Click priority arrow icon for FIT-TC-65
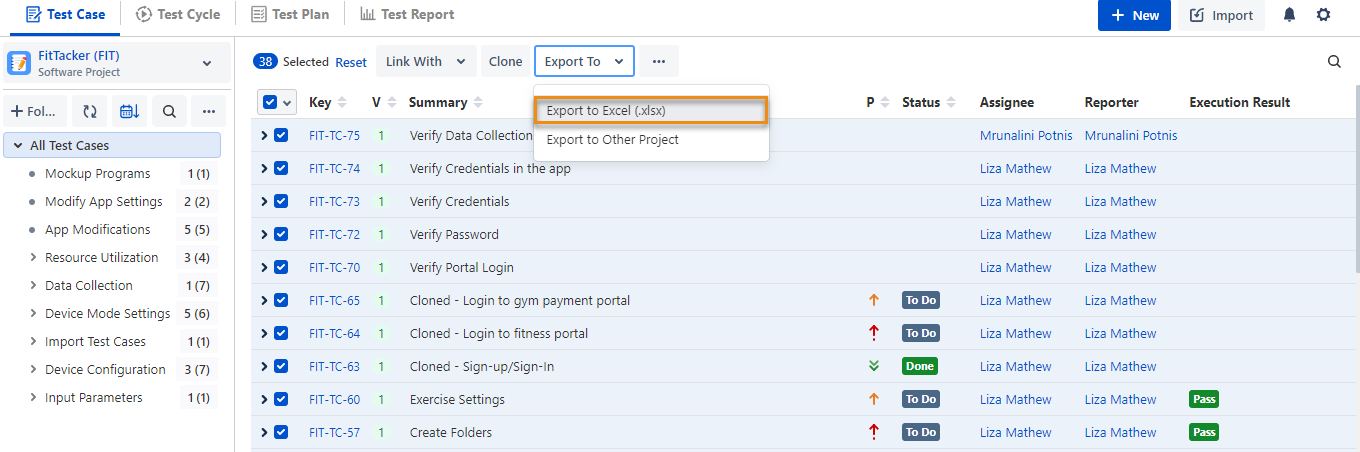This screenshot has width=1360, height=452. (x=874, y=300)
